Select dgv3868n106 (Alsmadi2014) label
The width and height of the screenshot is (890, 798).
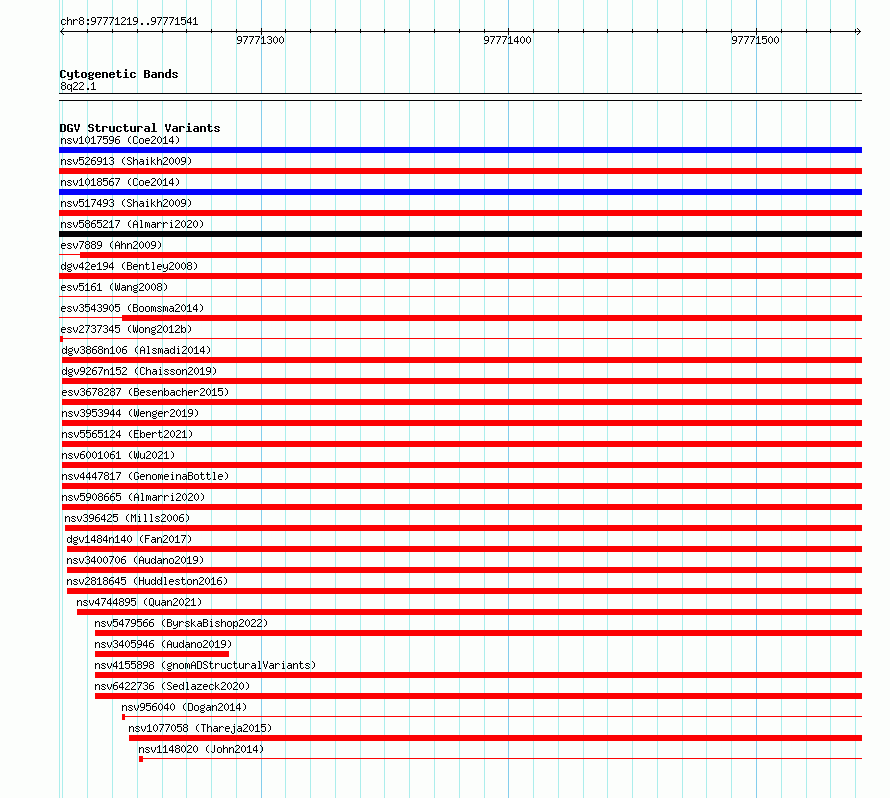point(136,350)
